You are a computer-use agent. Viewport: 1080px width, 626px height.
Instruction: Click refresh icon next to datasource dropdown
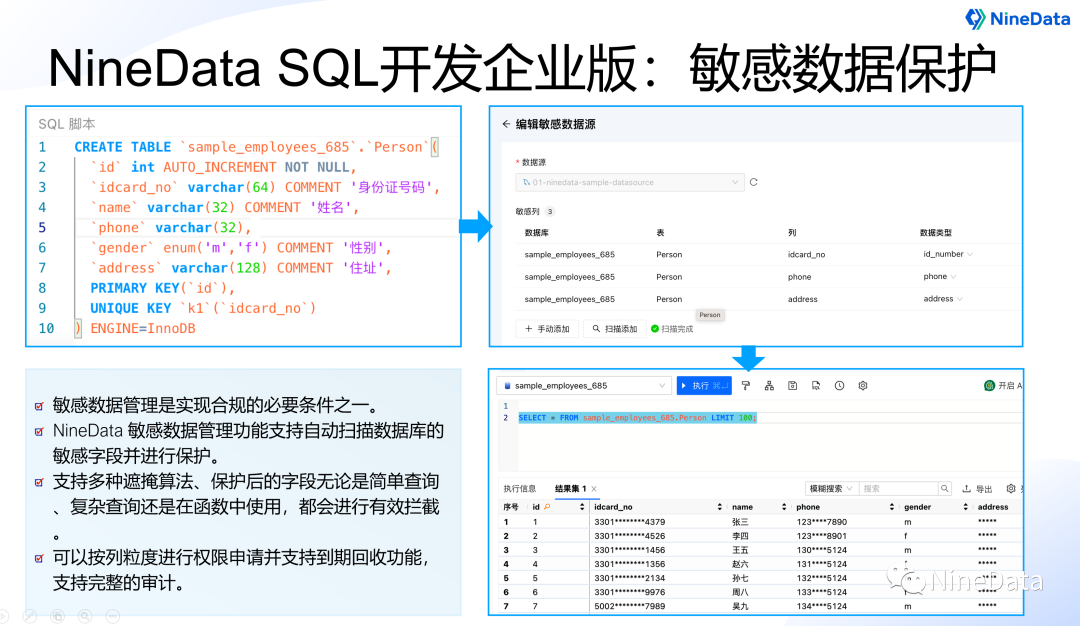click(754, 182)
